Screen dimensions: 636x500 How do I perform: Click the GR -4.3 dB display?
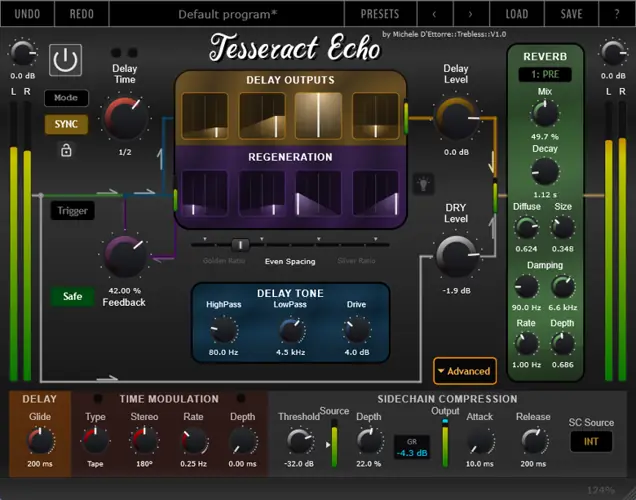tap(412, 447)
